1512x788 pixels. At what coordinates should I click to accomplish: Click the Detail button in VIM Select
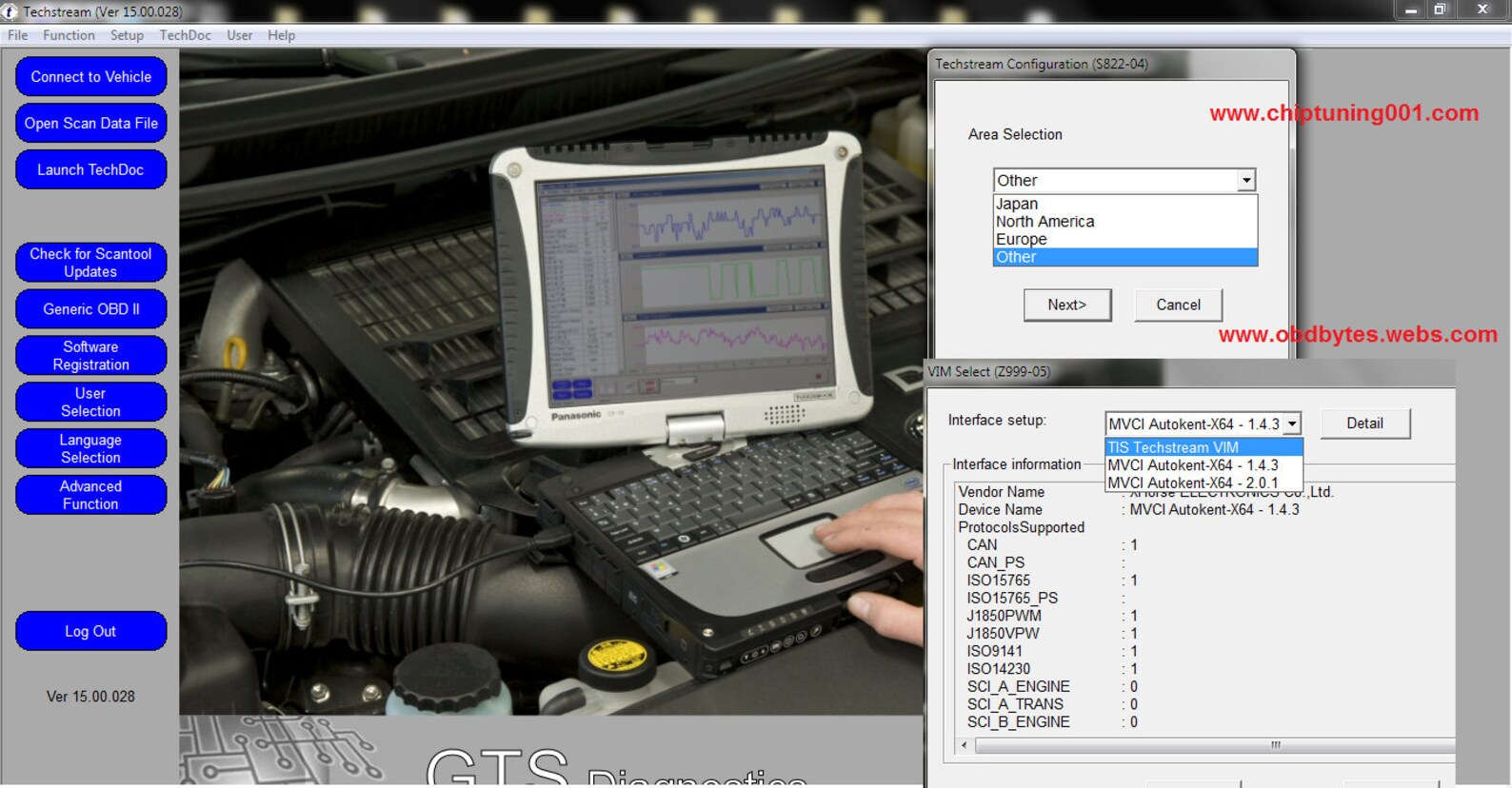pos(1364,424)
